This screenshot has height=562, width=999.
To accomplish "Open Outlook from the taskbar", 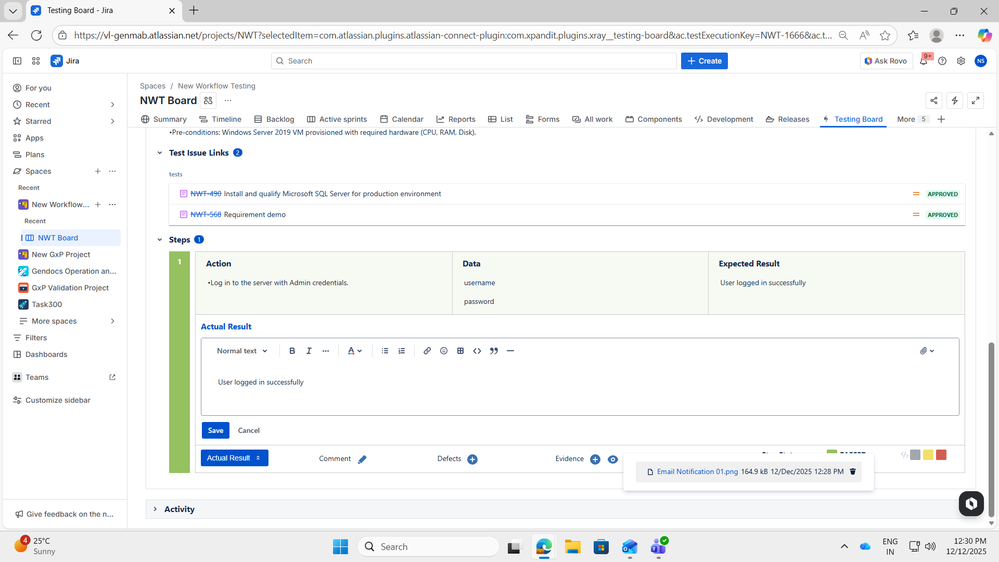I will click(629, 547).
